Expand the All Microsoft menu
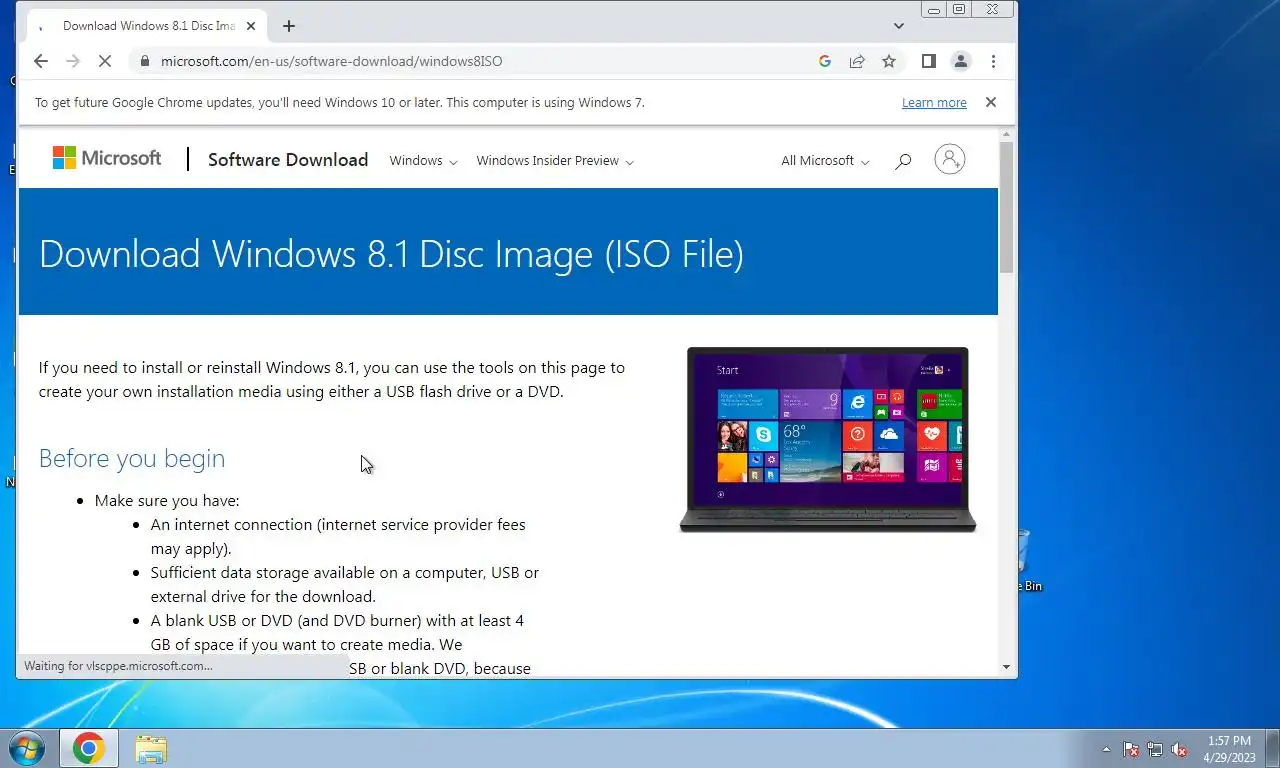Screen dimensions: 1280x768 (x=825, y=160)
